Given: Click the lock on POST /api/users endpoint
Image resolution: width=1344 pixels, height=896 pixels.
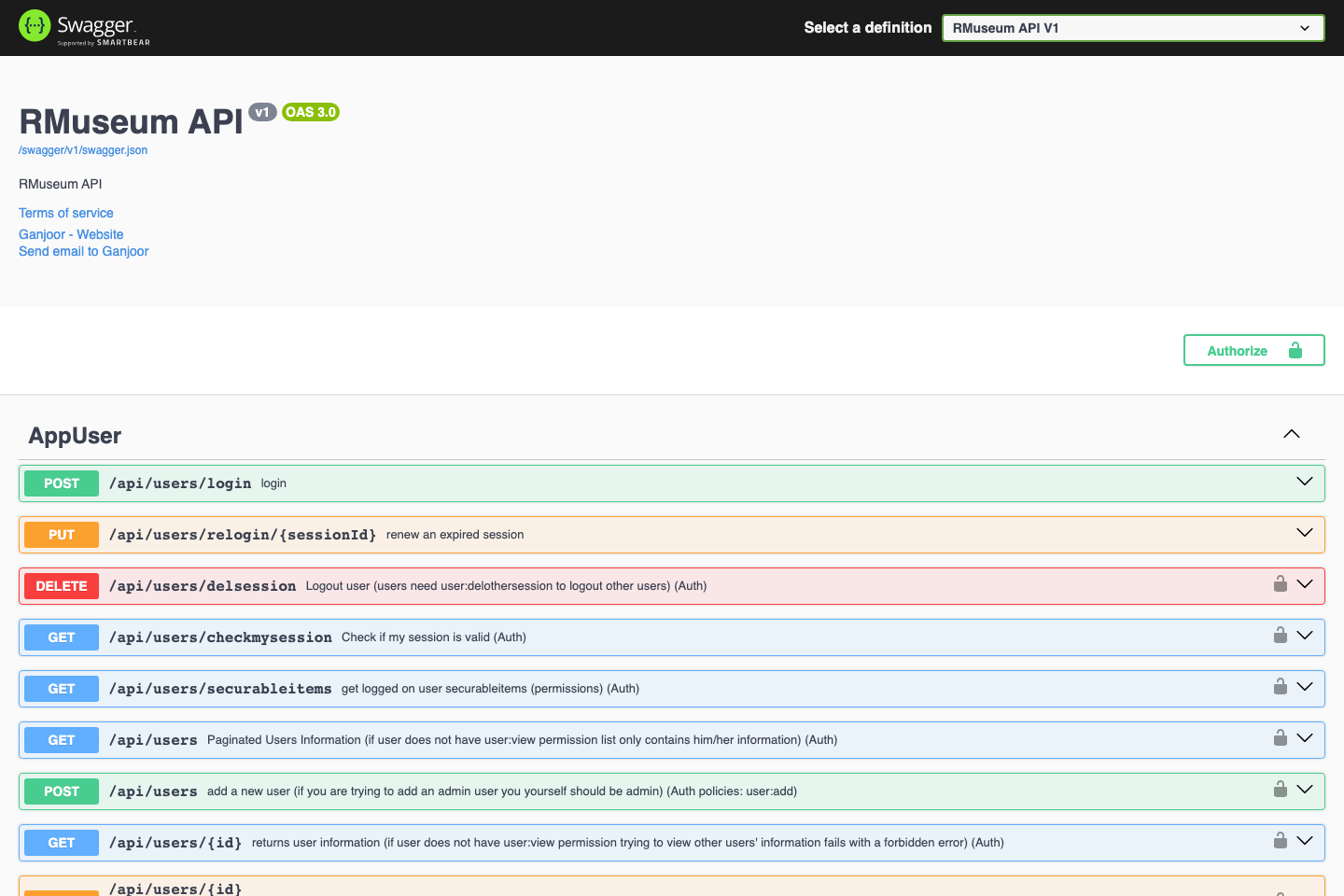Looking at the screenshot, I should [1280, 789].
